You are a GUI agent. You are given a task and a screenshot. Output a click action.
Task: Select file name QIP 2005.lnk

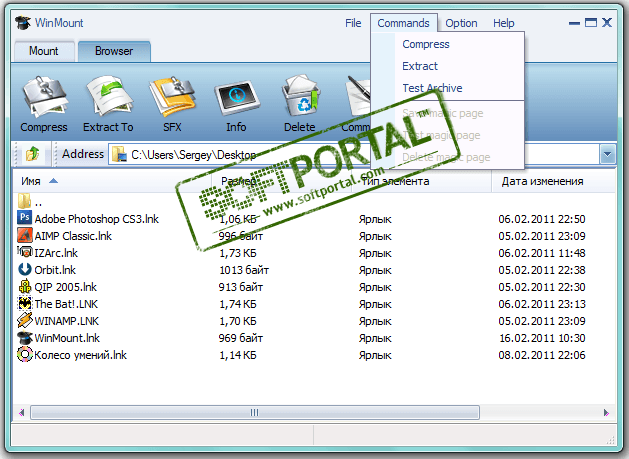click(x=65, y=287)
